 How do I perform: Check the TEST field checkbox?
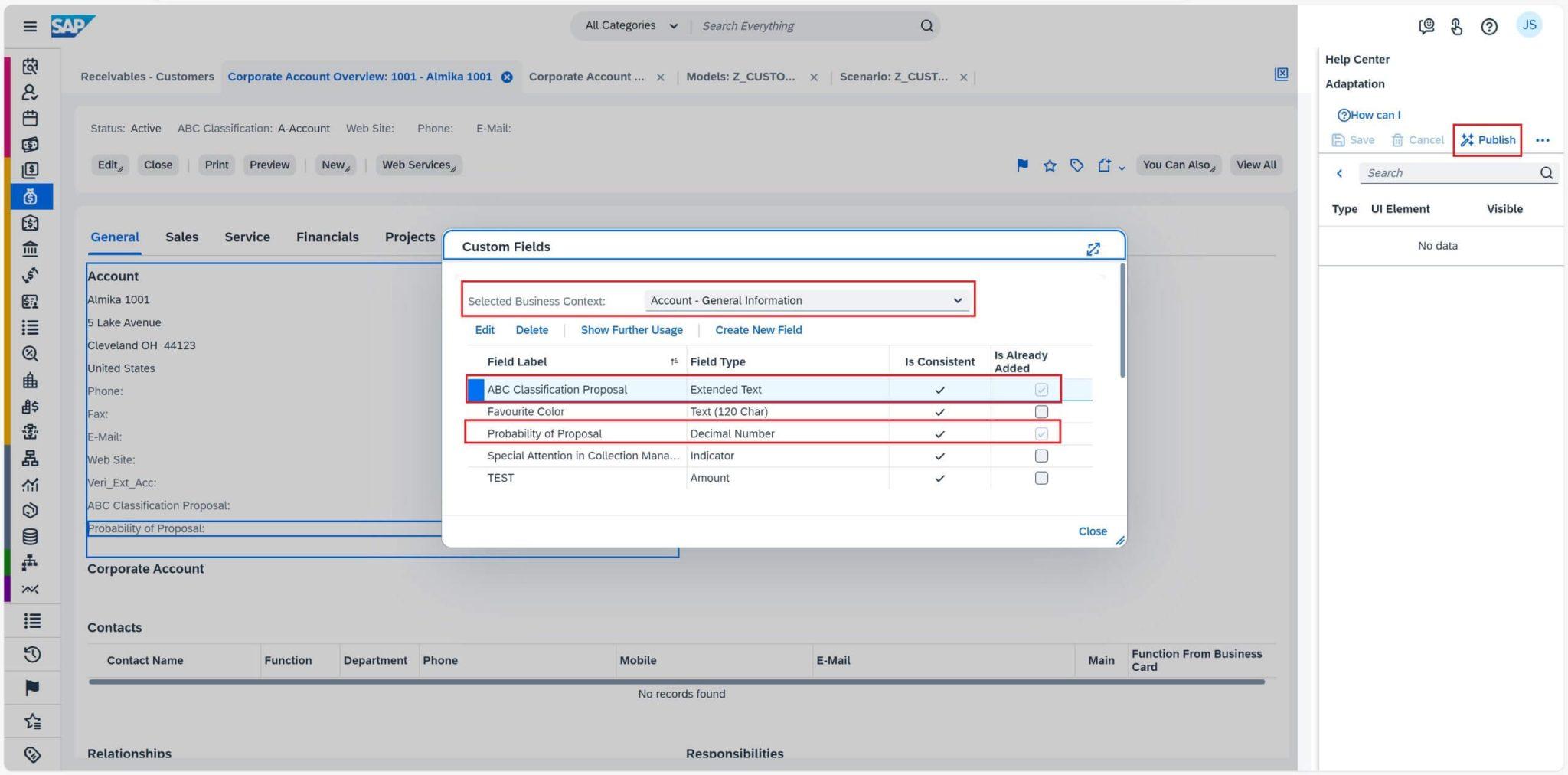(x=1041, y=478)
